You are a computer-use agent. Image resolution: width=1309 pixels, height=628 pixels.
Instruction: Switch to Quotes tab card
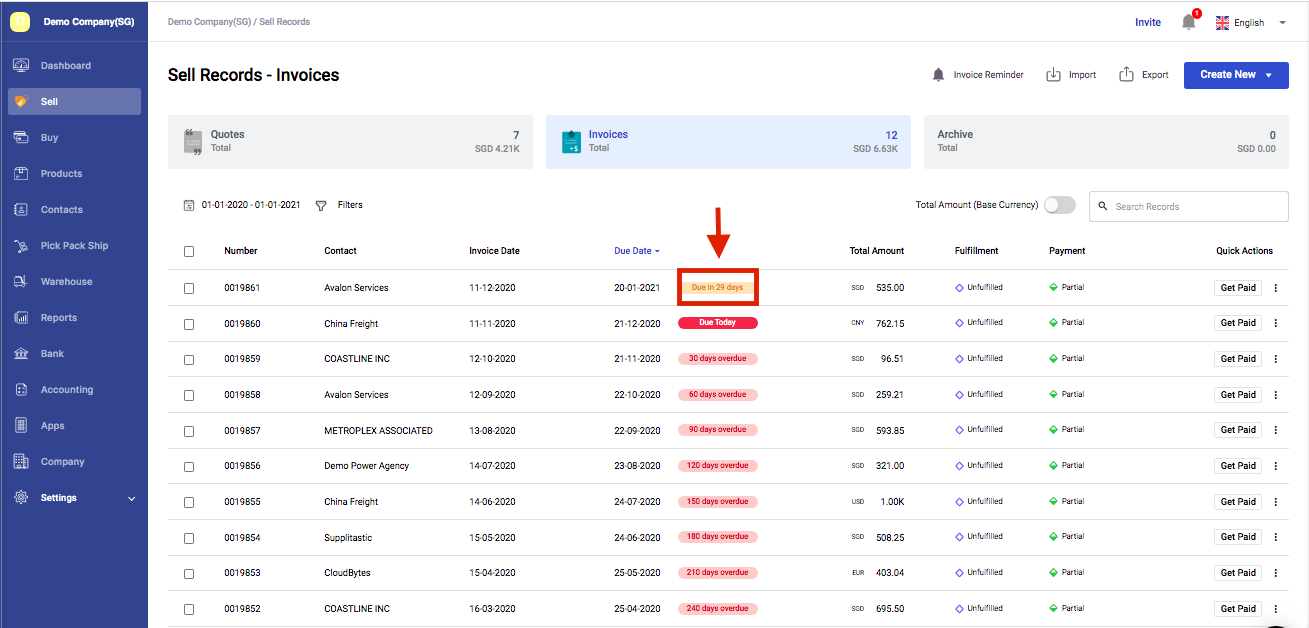coord(350,141)
